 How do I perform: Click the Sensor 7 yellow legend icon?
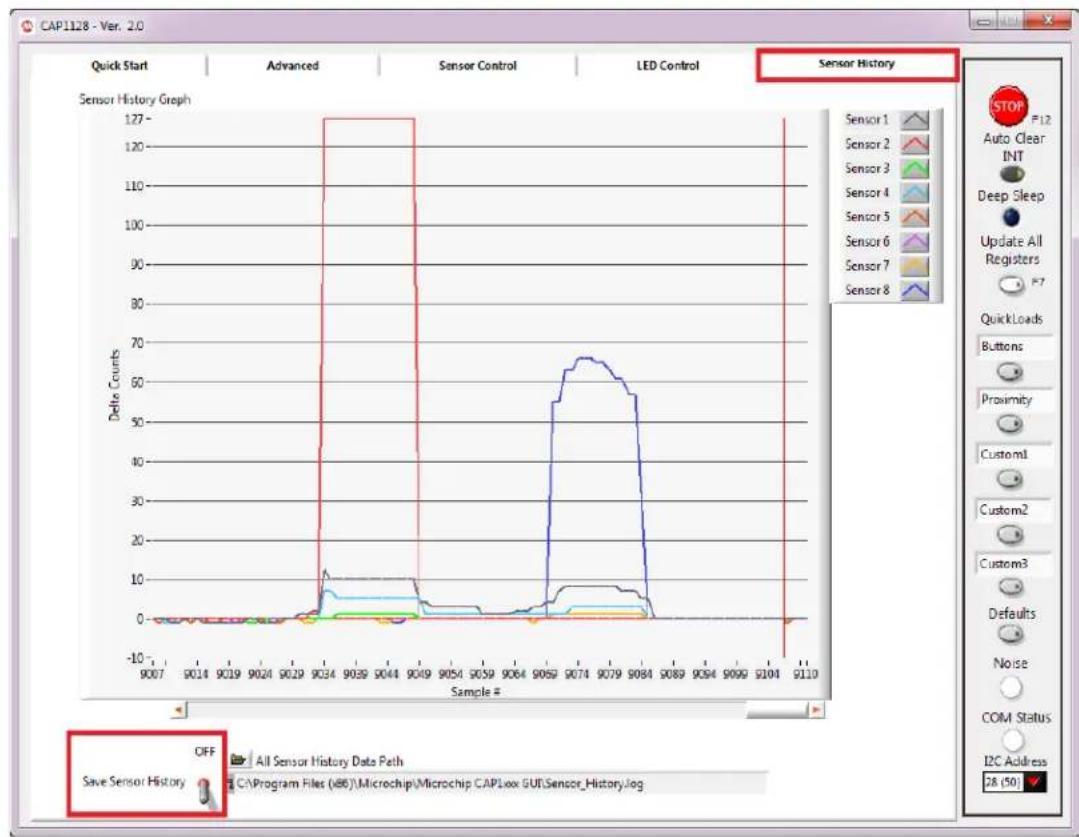915,266
